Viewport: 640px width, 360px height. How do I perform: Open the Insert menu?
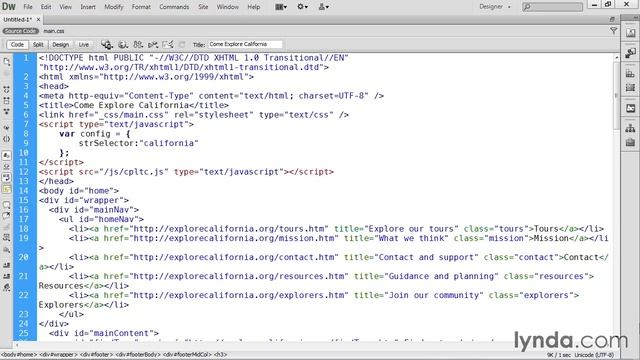coord(88,7)
